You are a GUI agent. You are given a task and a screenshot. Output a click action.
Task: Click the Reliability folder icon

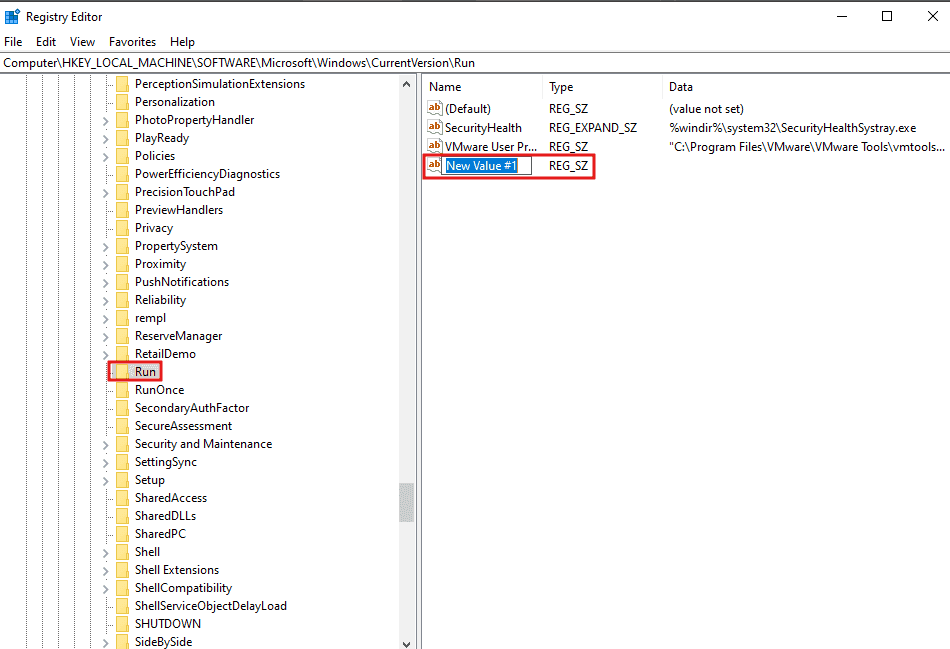pyautogui.click(x=122, y=300)
